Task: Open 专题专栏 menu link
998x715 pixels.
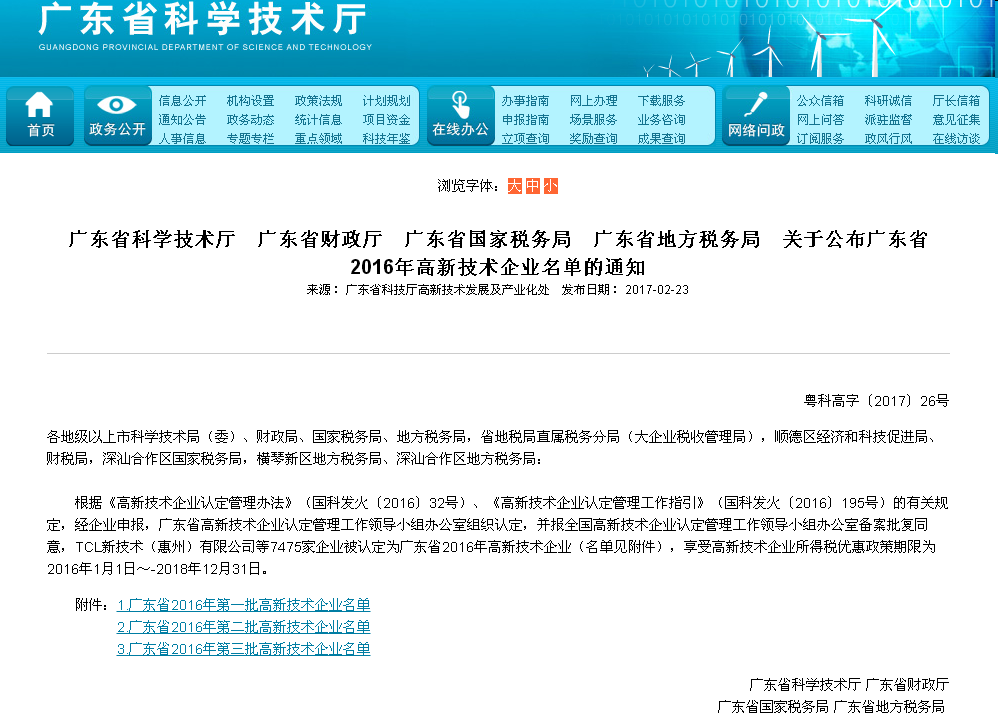Action: point(250,139)
